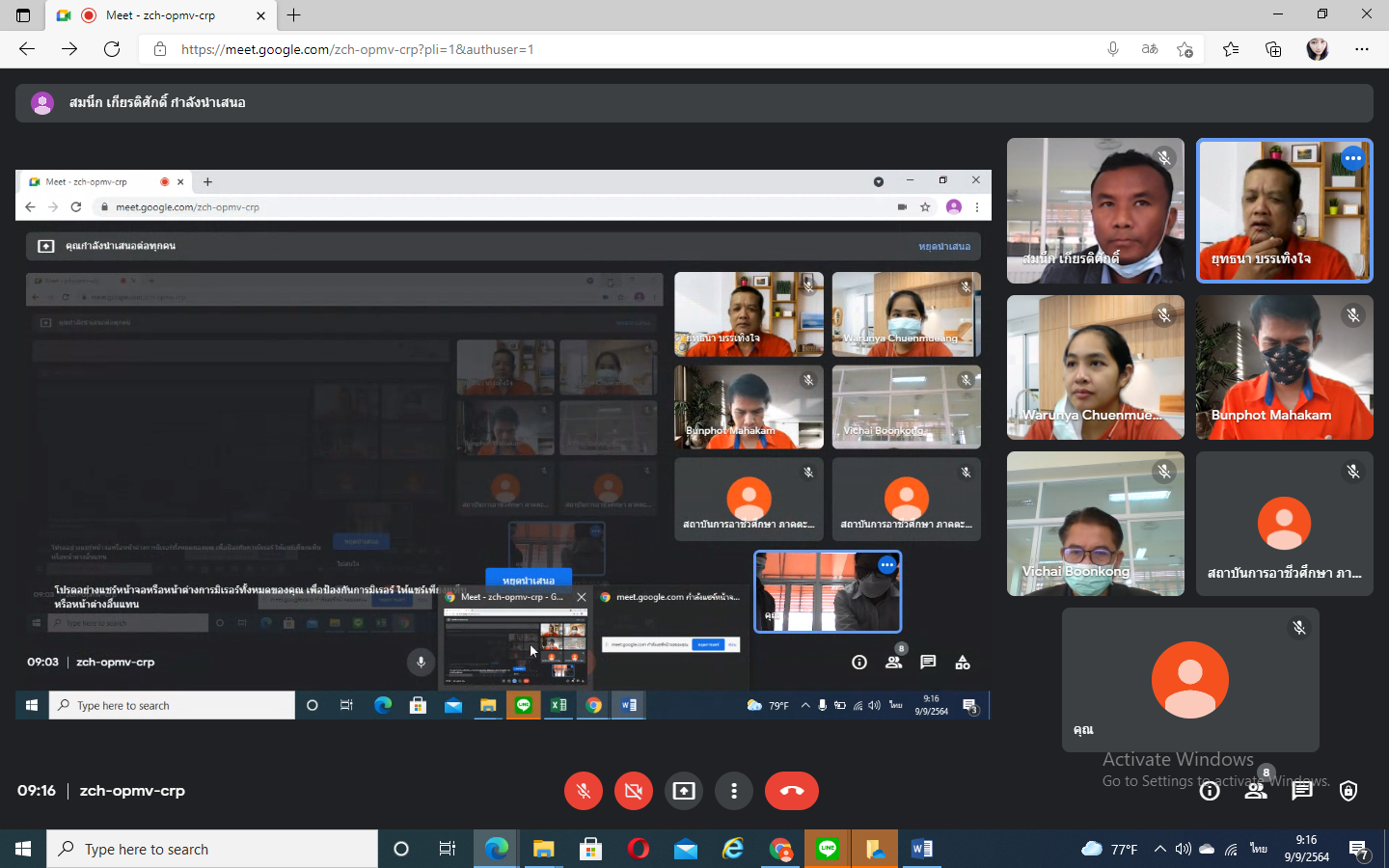Viewport: 1389px width, 868px height.
Task: Expand hidden system tray icons chevron
Action: [x=1159, y=849]
